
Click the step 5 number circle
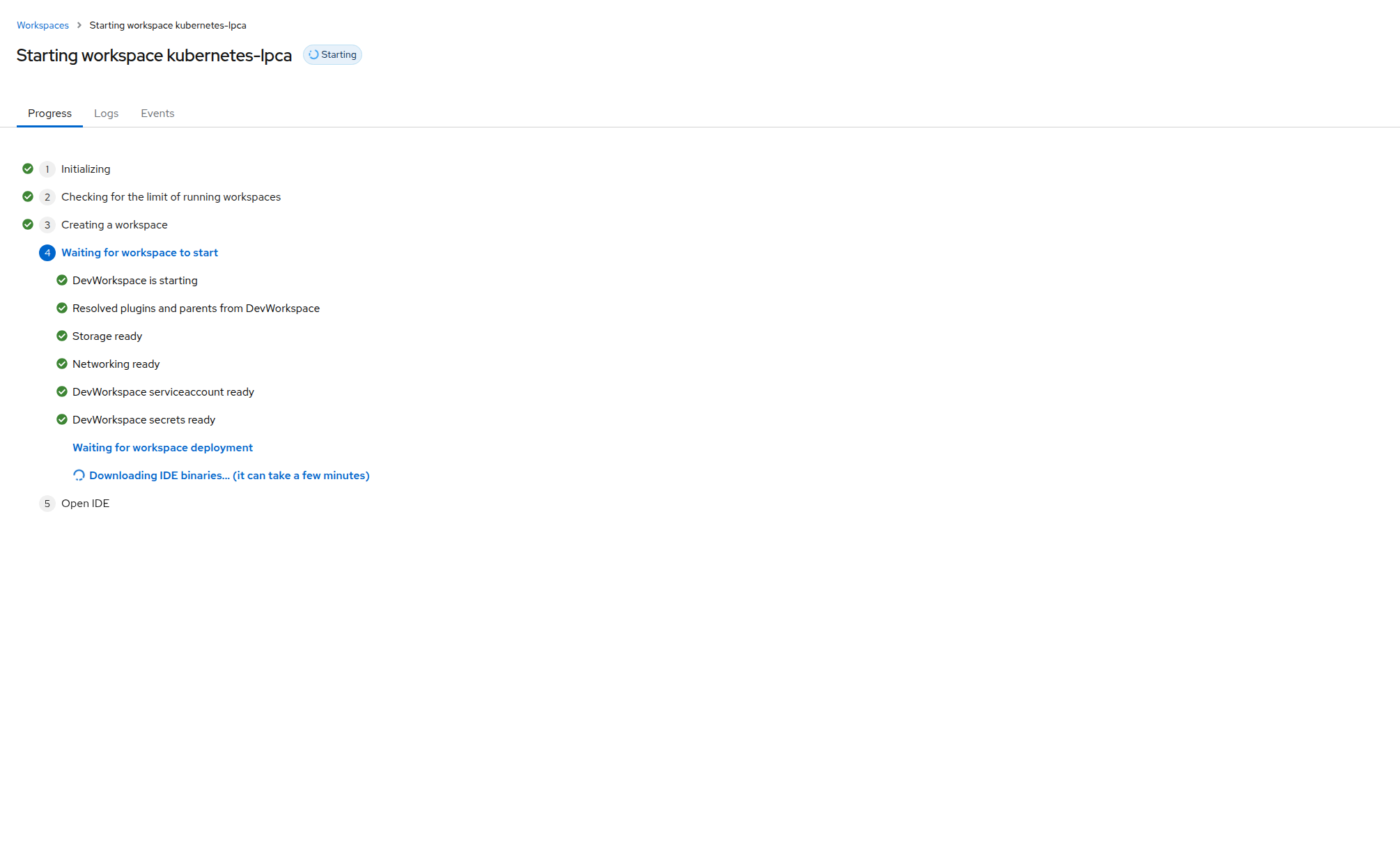tap(47, 504)
